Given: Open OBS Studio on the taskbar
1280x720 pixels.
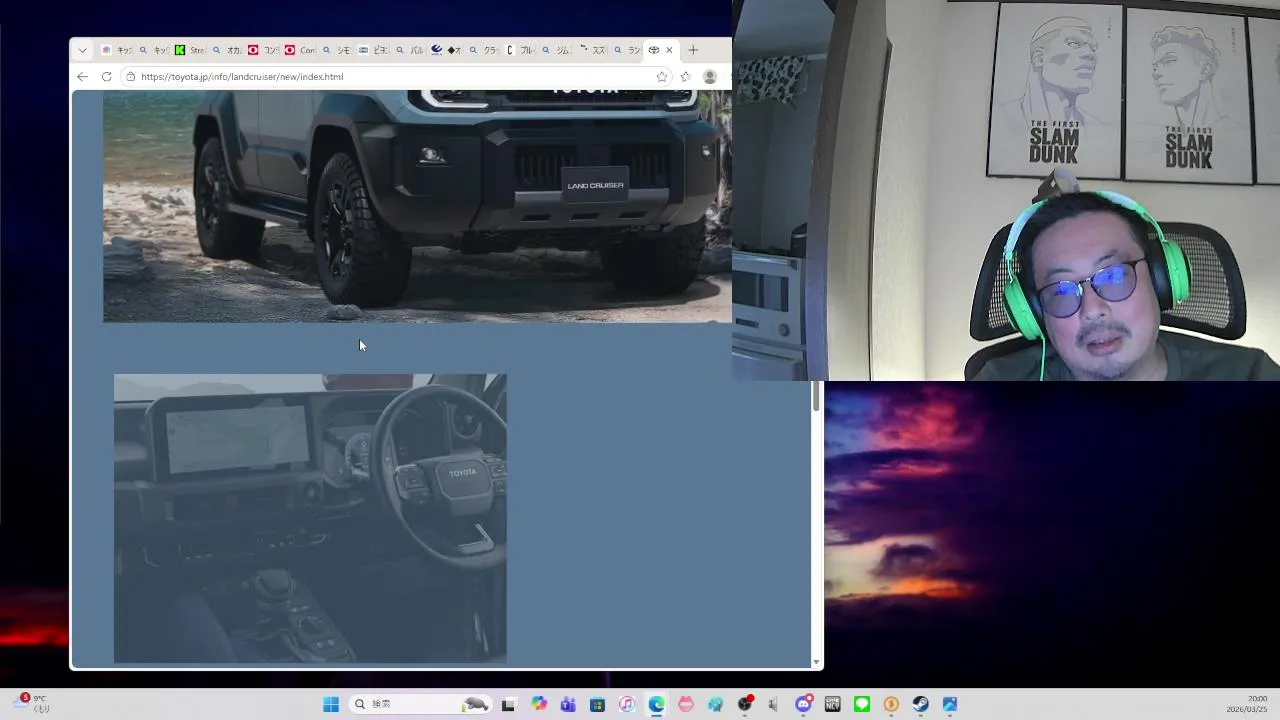Looking at the screenshot, I should point(745,704).
